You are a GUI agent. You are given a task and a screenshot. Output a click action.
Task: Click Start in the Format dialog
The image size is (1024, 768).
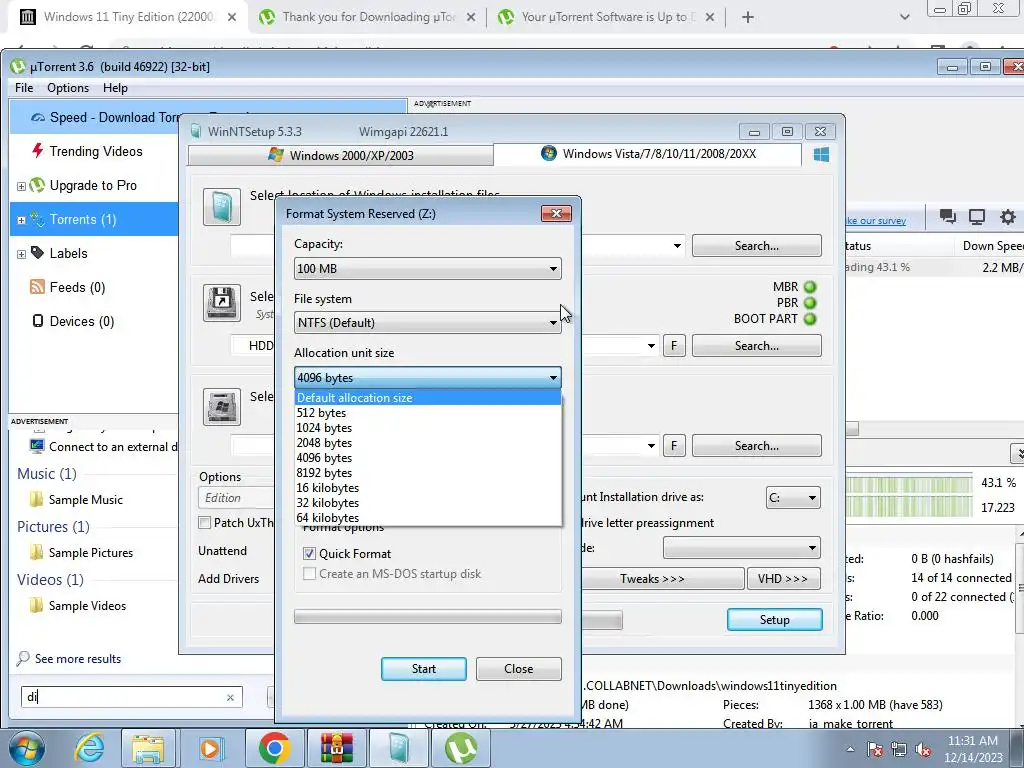424,669
